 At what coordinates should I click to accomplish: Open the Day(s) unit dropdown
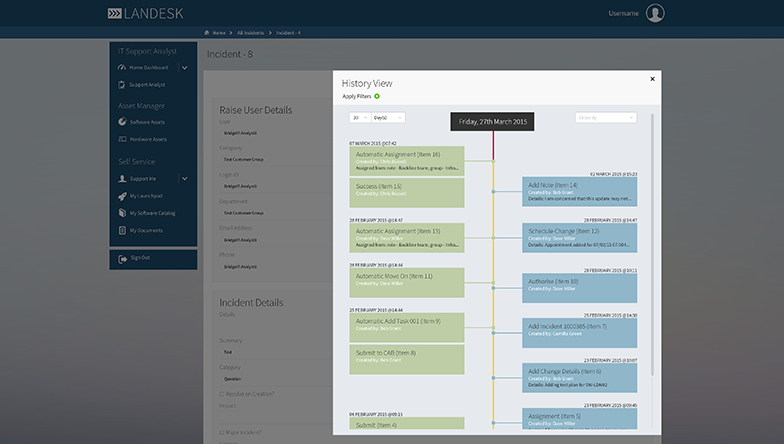pos(387,117)
